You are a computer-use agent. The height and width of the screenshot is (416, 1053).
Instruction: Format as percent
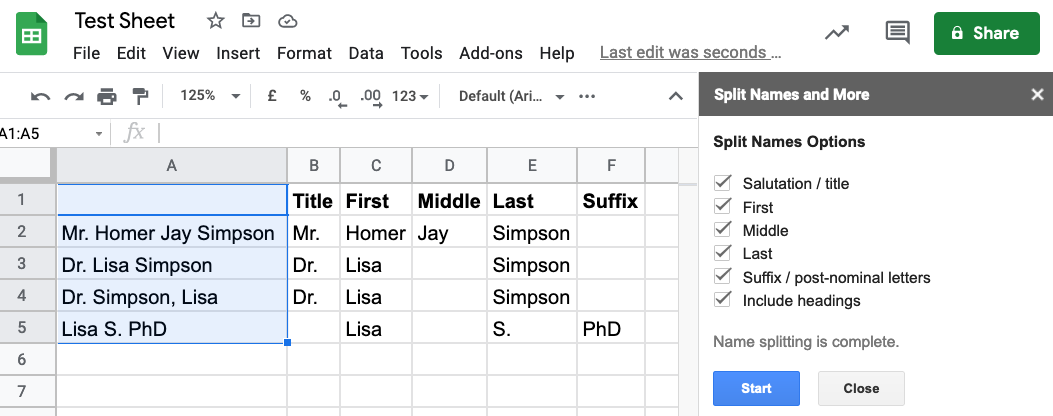tap(306, 96)
